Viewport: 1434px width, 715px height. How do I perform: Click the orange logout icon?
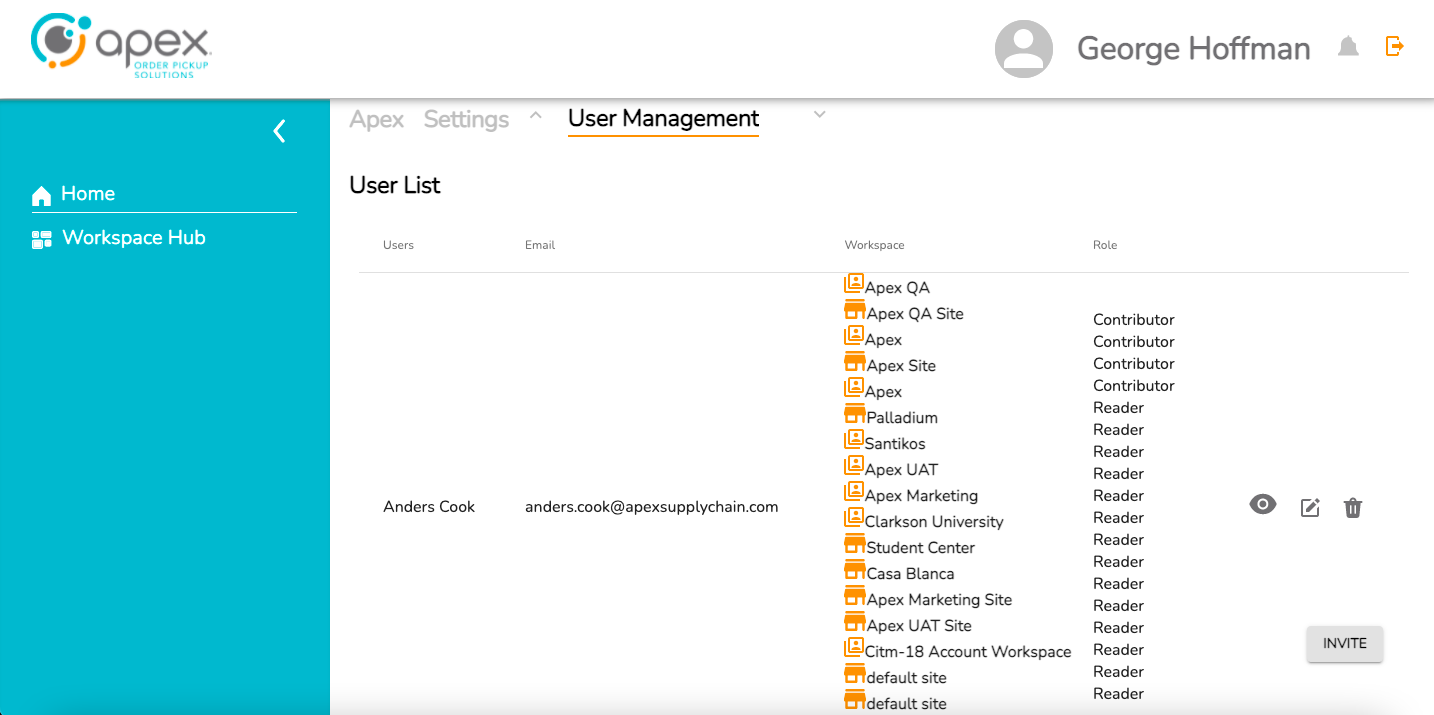point(1394,46)
